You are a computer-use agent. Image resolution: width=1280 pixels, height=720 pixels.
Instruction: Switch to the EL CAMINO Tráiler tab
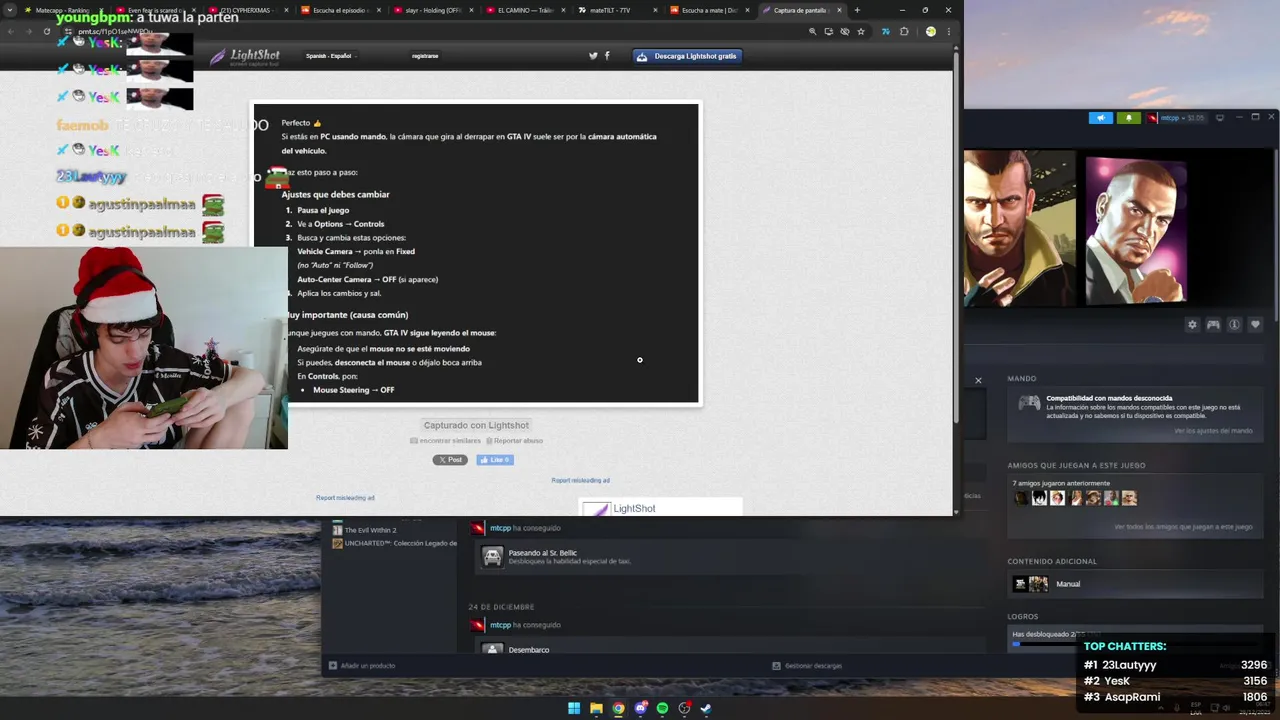525,10
